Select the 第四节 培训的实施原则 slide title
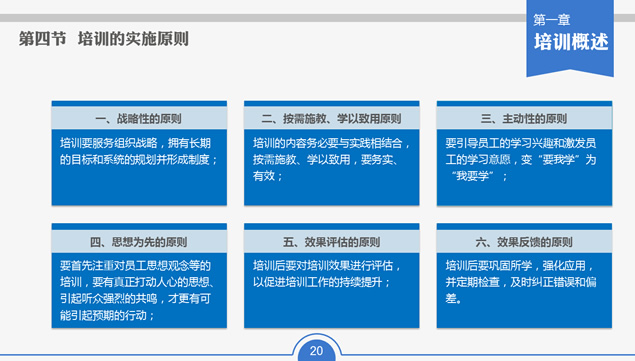This screenshot has height=361, width=635. pos(104,39)
